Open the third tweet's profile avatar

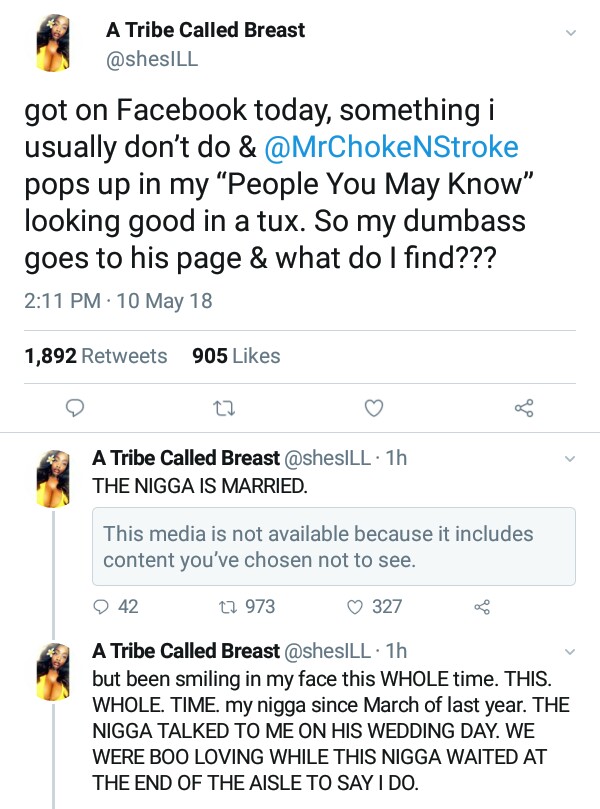[52, 669]
